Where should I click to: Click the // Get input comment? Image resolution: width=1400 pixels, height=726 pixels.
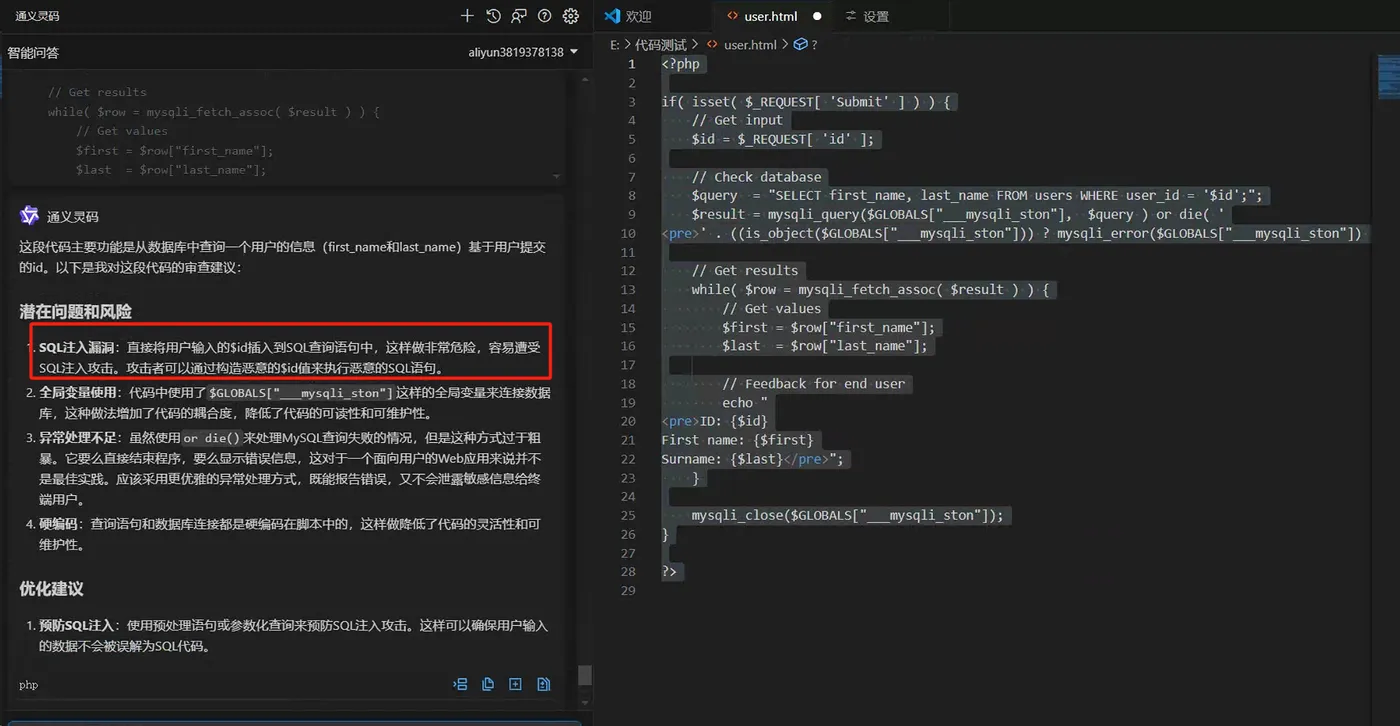(737, 120)
